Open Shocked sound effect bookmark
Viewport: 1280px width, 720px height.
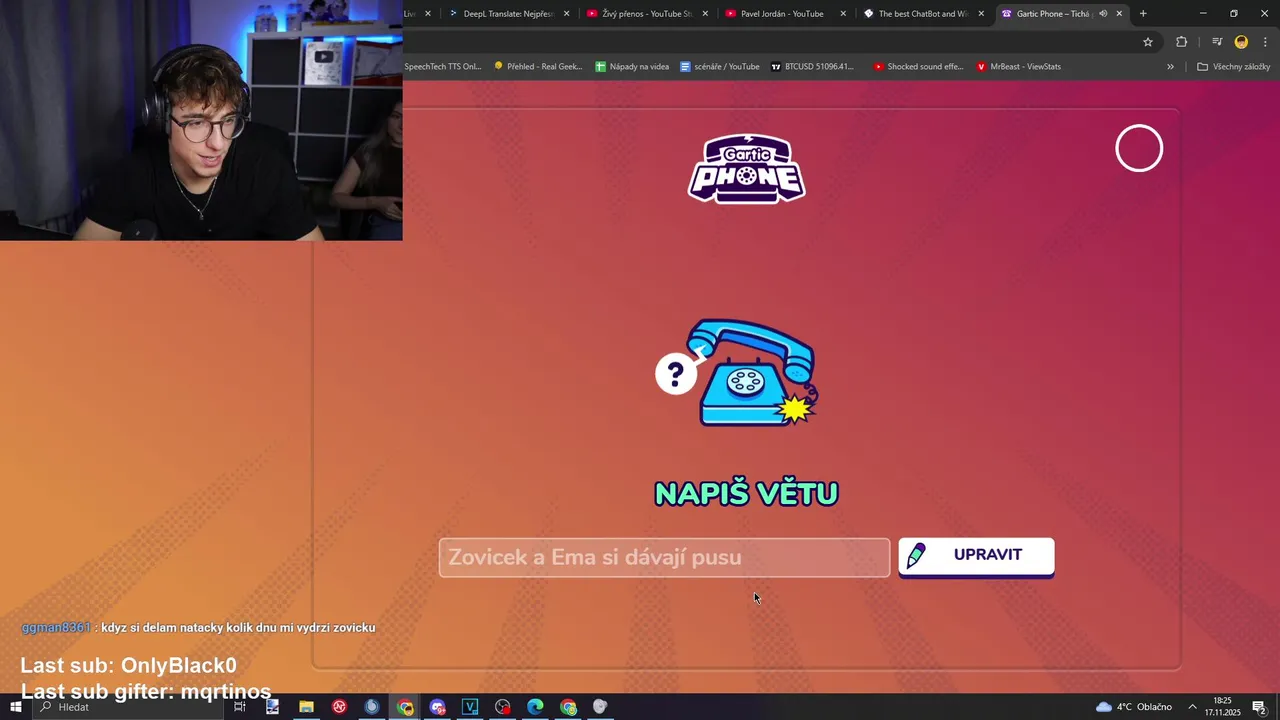(918, 67)
